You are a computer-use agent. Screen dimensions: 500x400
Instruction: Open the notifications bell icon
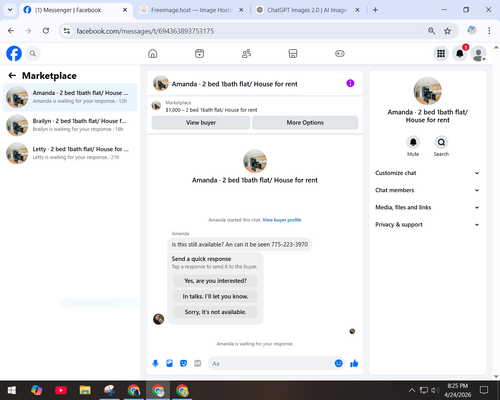click(460, 53)
